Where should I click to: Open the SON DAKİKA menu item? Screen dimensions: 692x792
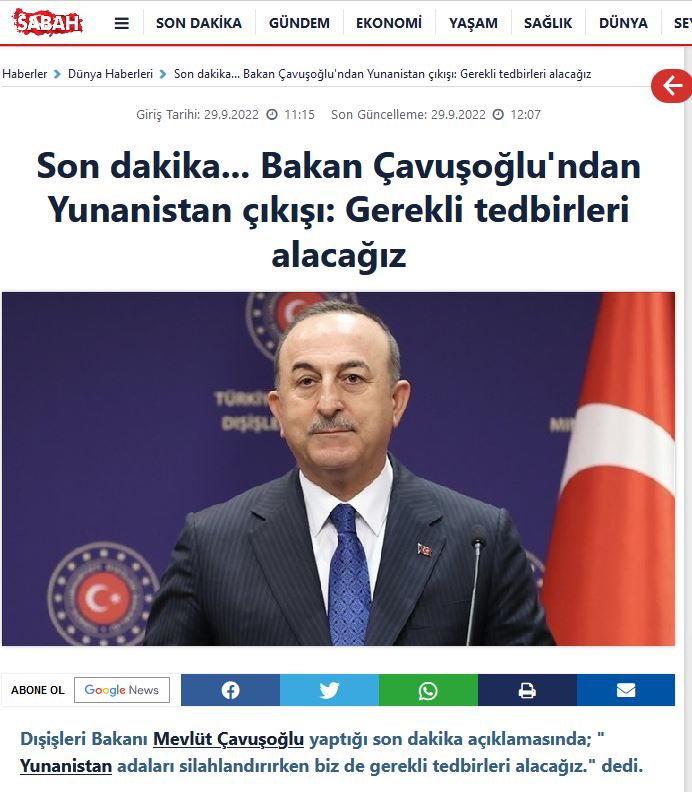(199, 23)
